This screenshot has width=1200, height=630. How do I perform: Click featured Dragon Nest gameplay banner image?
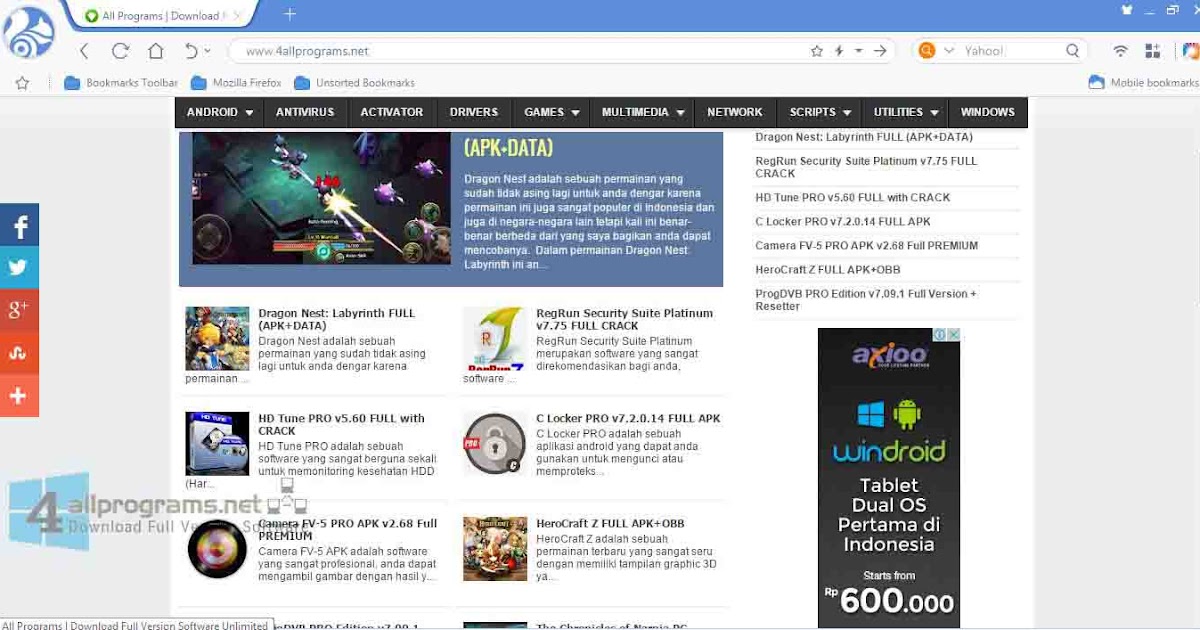[x=321, y=197]
